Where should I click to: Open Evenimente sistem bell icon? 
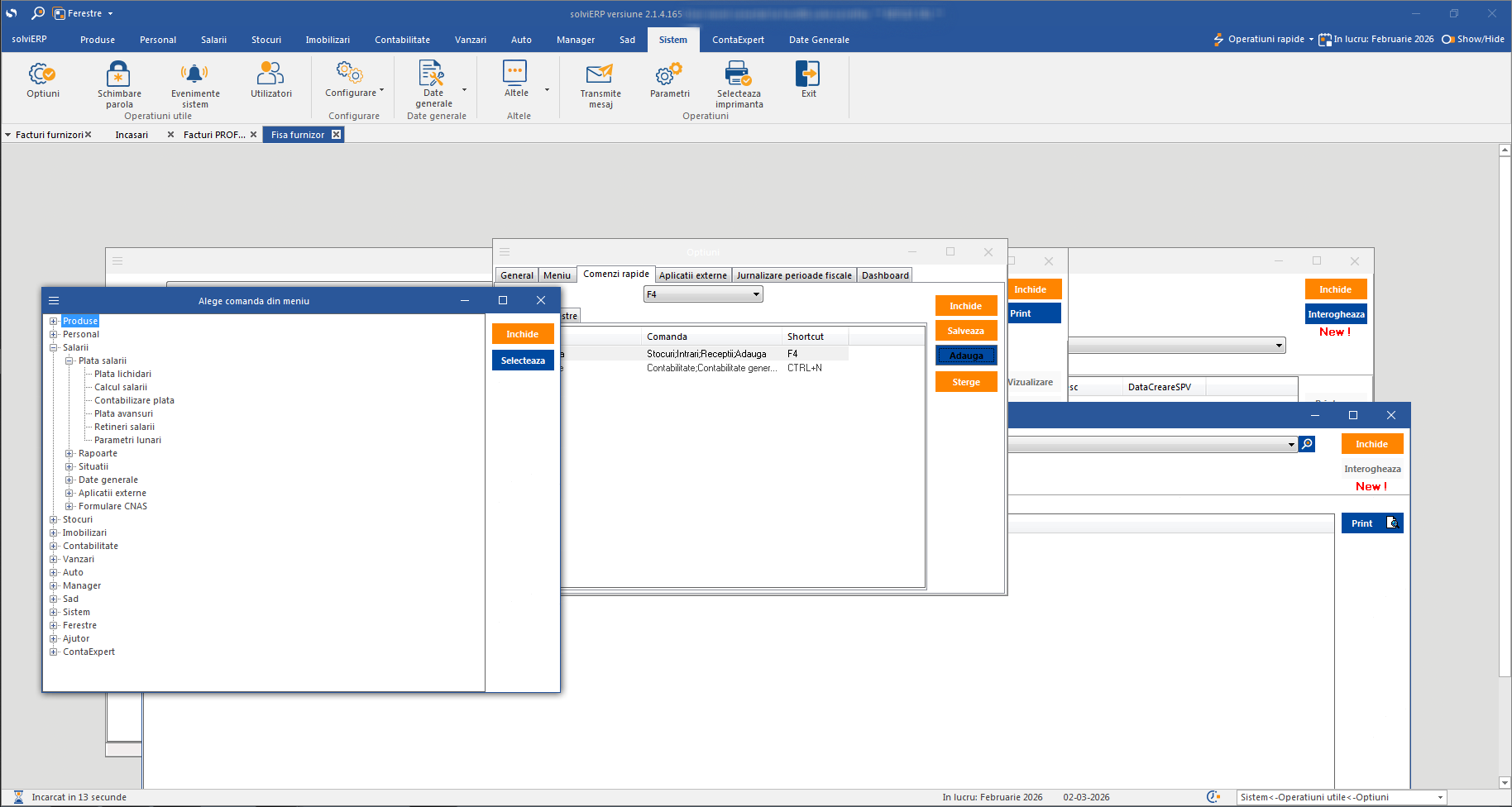point(195,74)
